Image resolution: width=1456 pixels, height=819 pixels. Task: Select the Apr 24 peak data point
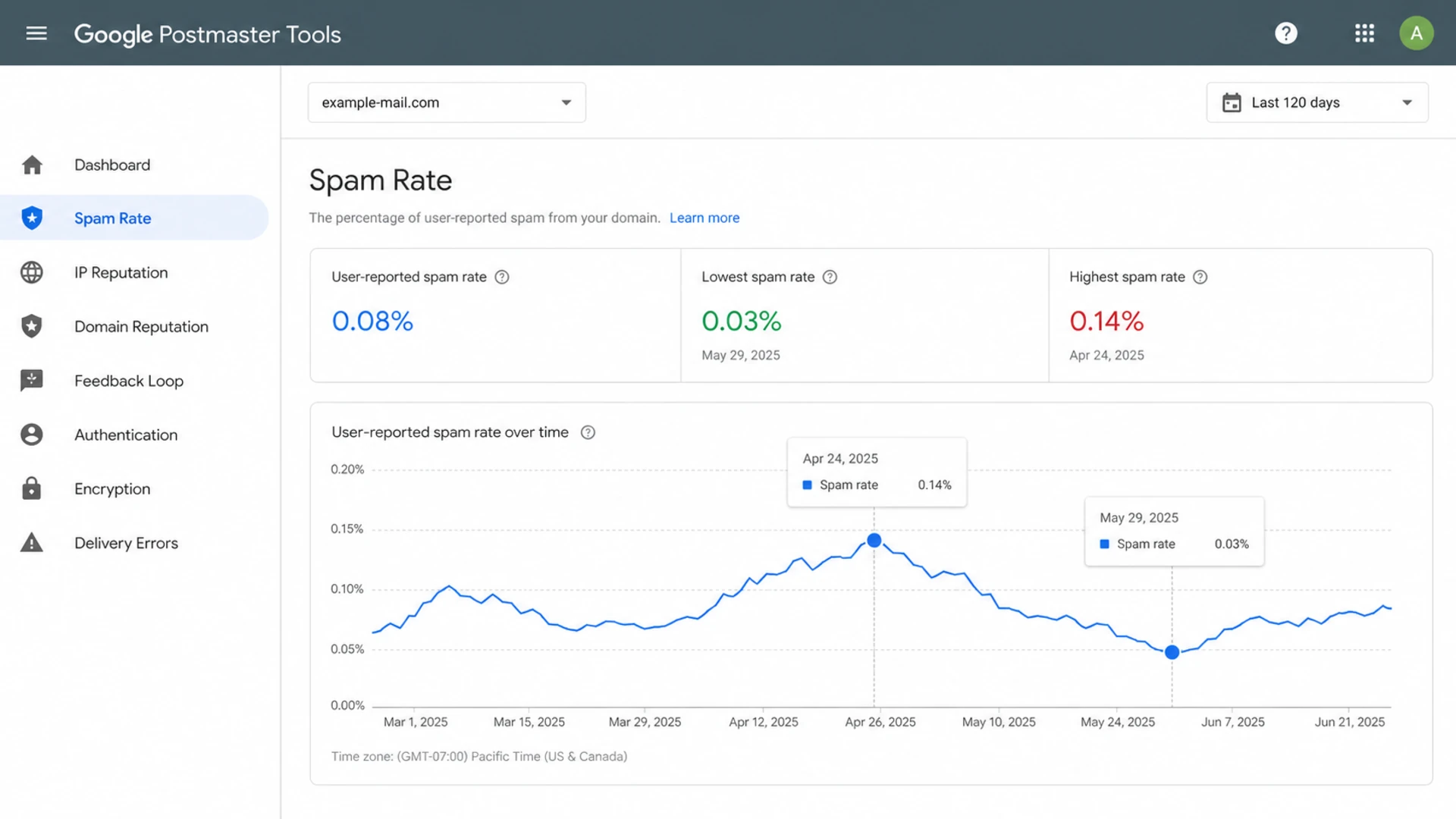(x=874, y=540)
